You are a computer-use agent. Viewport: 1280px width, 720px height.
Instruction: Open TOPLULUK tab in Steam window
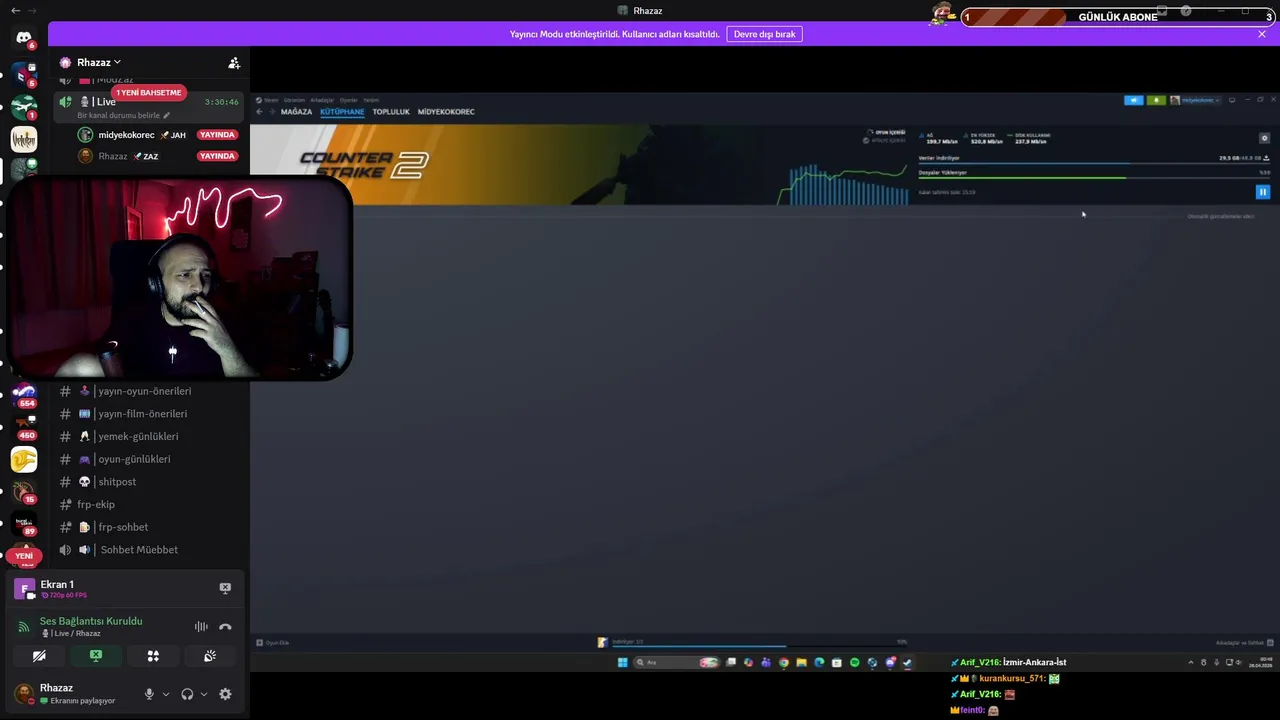pos(391,112)
